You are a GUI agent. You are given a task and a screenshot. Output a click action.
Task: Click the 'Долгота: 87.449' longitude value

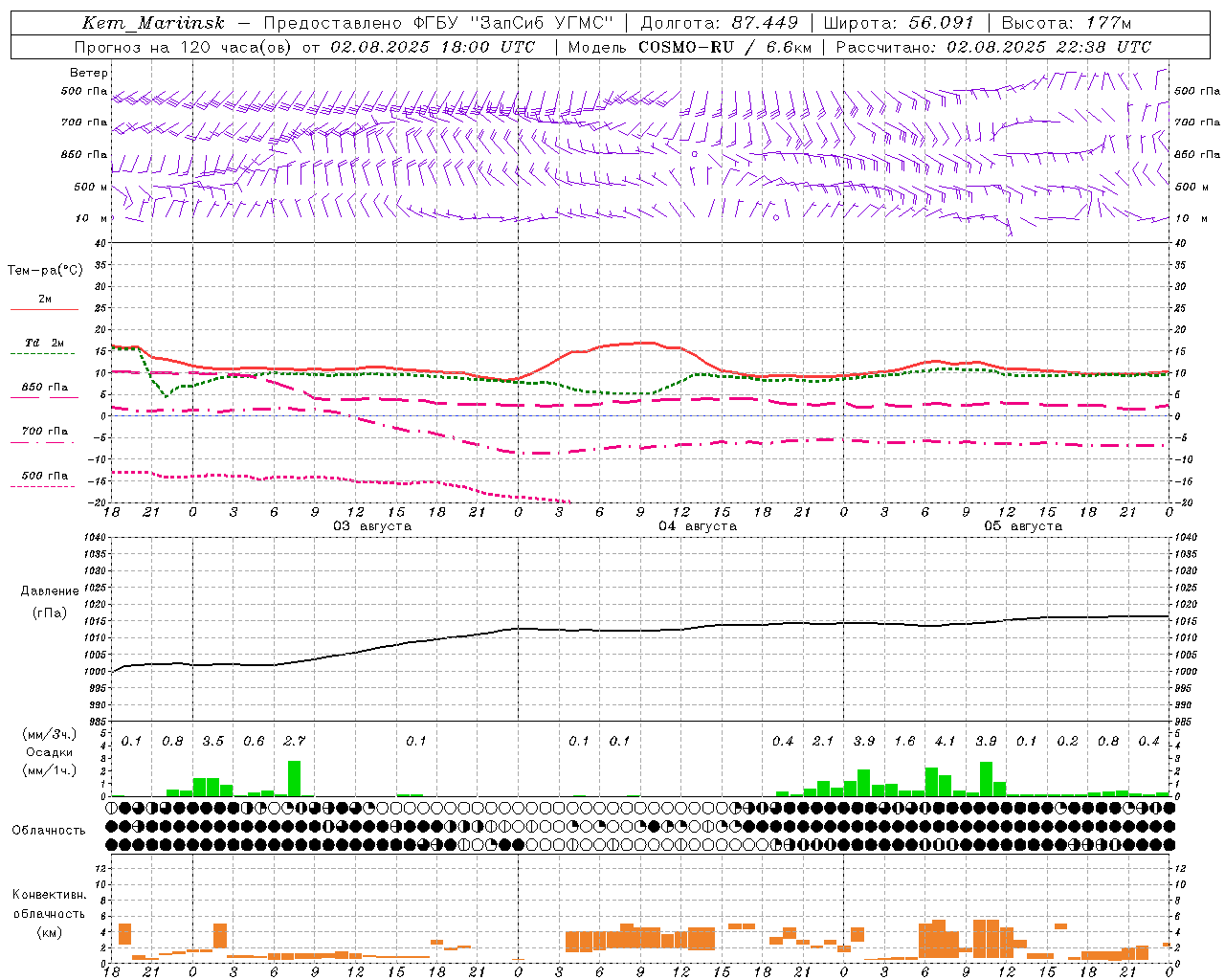click(x=719, y=23)
